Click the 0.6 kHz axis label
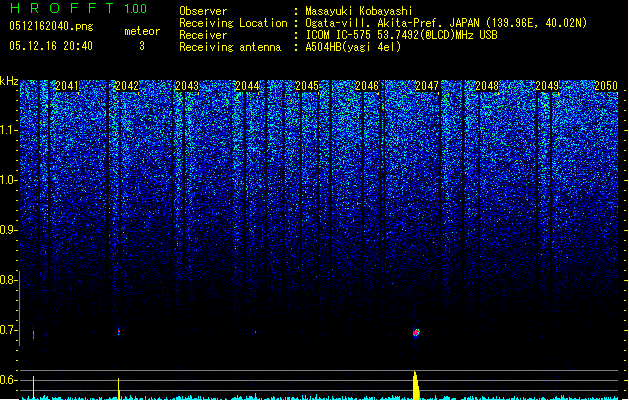The height and width of the screenshot is (400, 629). point(7,380)
